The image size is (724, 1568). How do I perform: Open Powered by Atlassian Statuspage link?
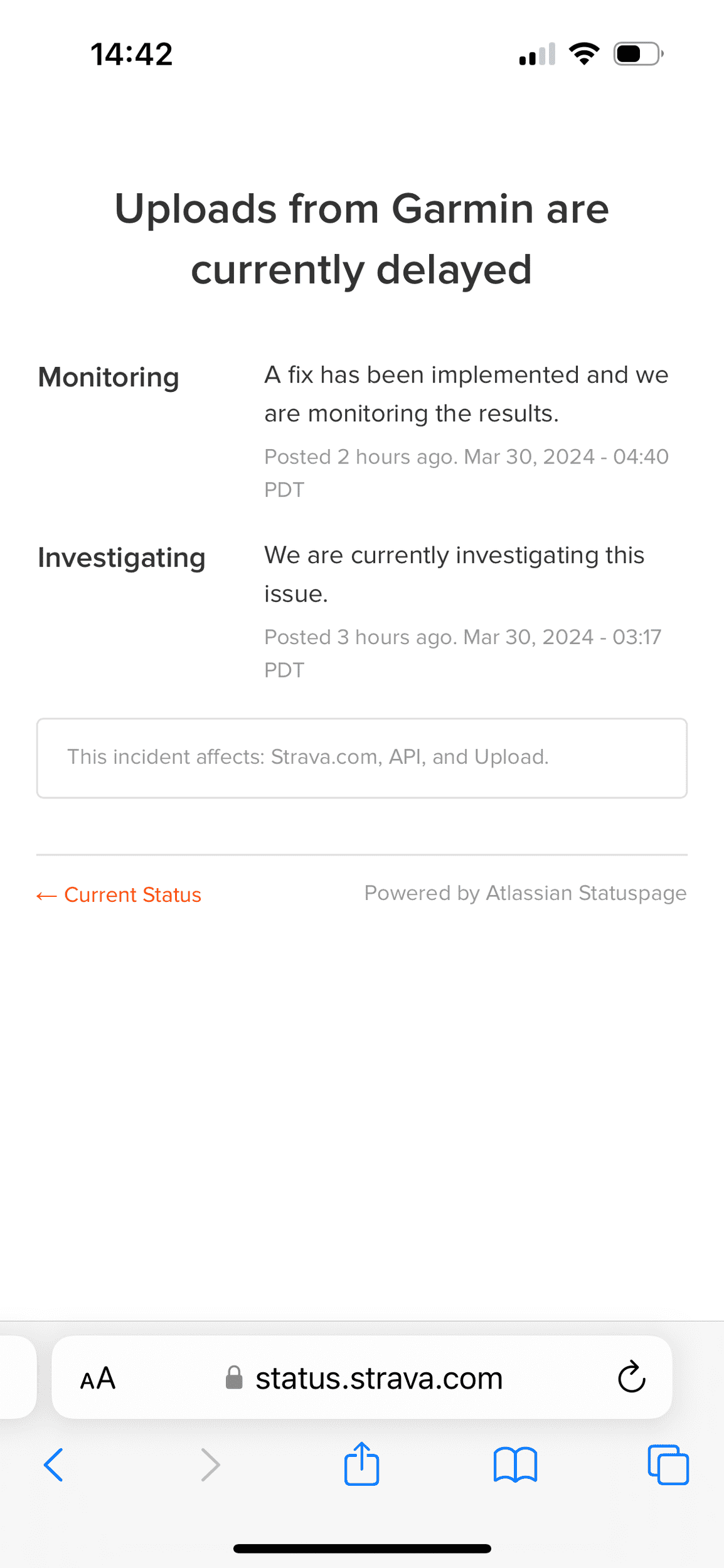coord(525,893)
